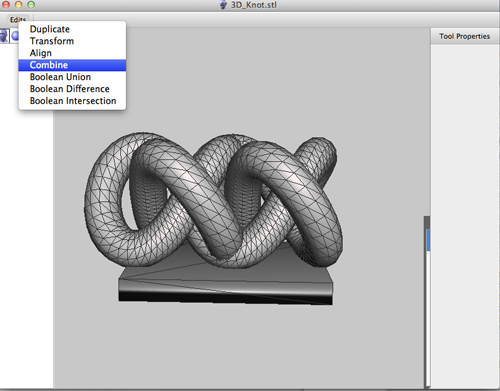
Task: Select the knot object thumbnail icon
Action: click(x=4, y=36)
